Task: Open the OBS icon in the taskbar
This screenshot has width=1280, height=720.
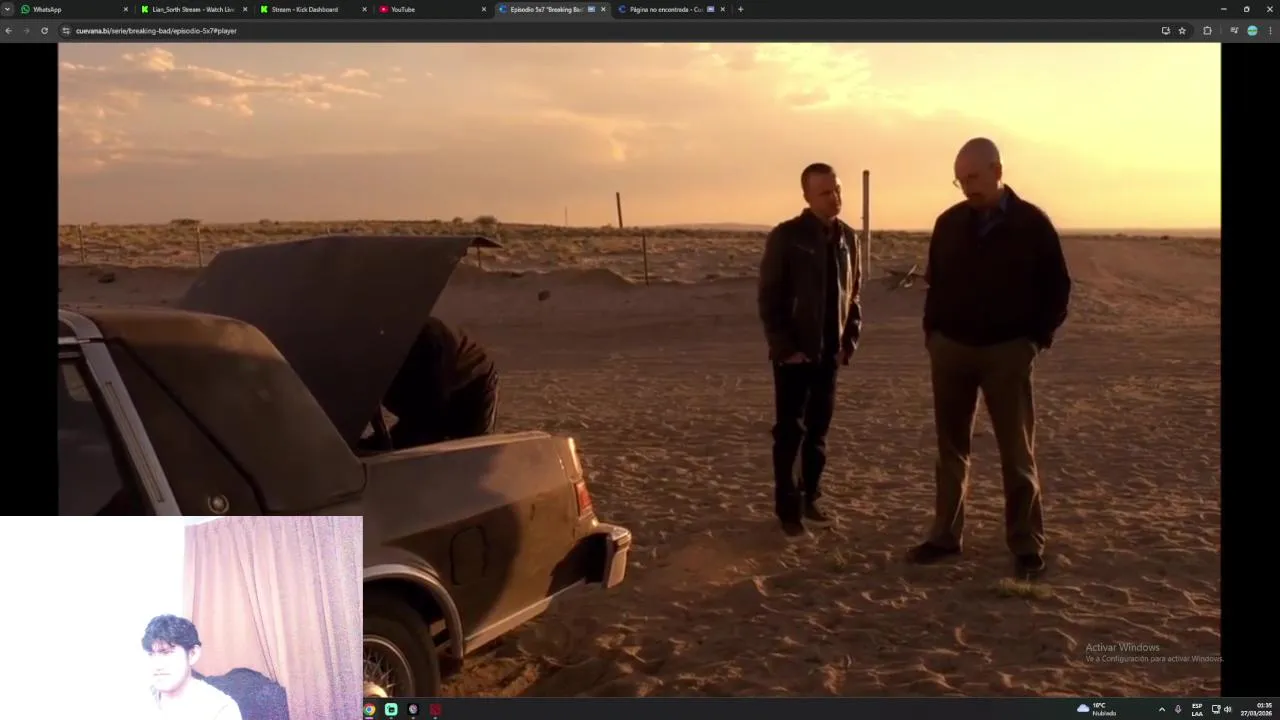Action: pos(413,709)
